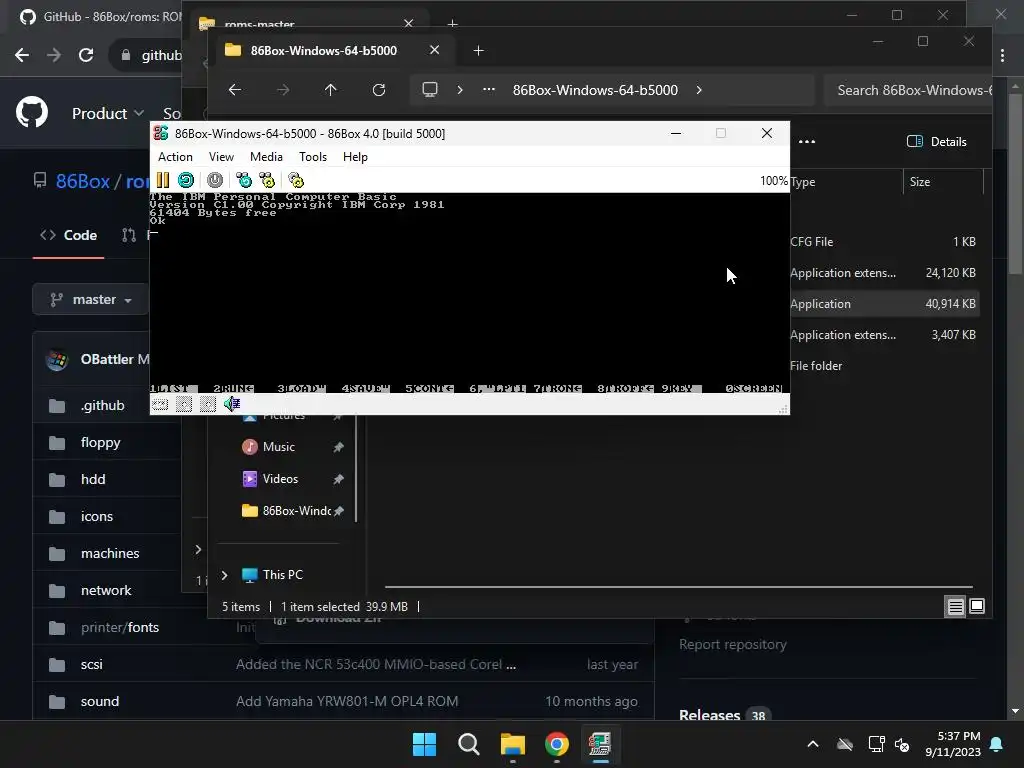Add a new tab in the 86Box-Windows-64-b5000 Explorer window
1024x768 pixels.
pyautogui.click(x=478, y=50)
